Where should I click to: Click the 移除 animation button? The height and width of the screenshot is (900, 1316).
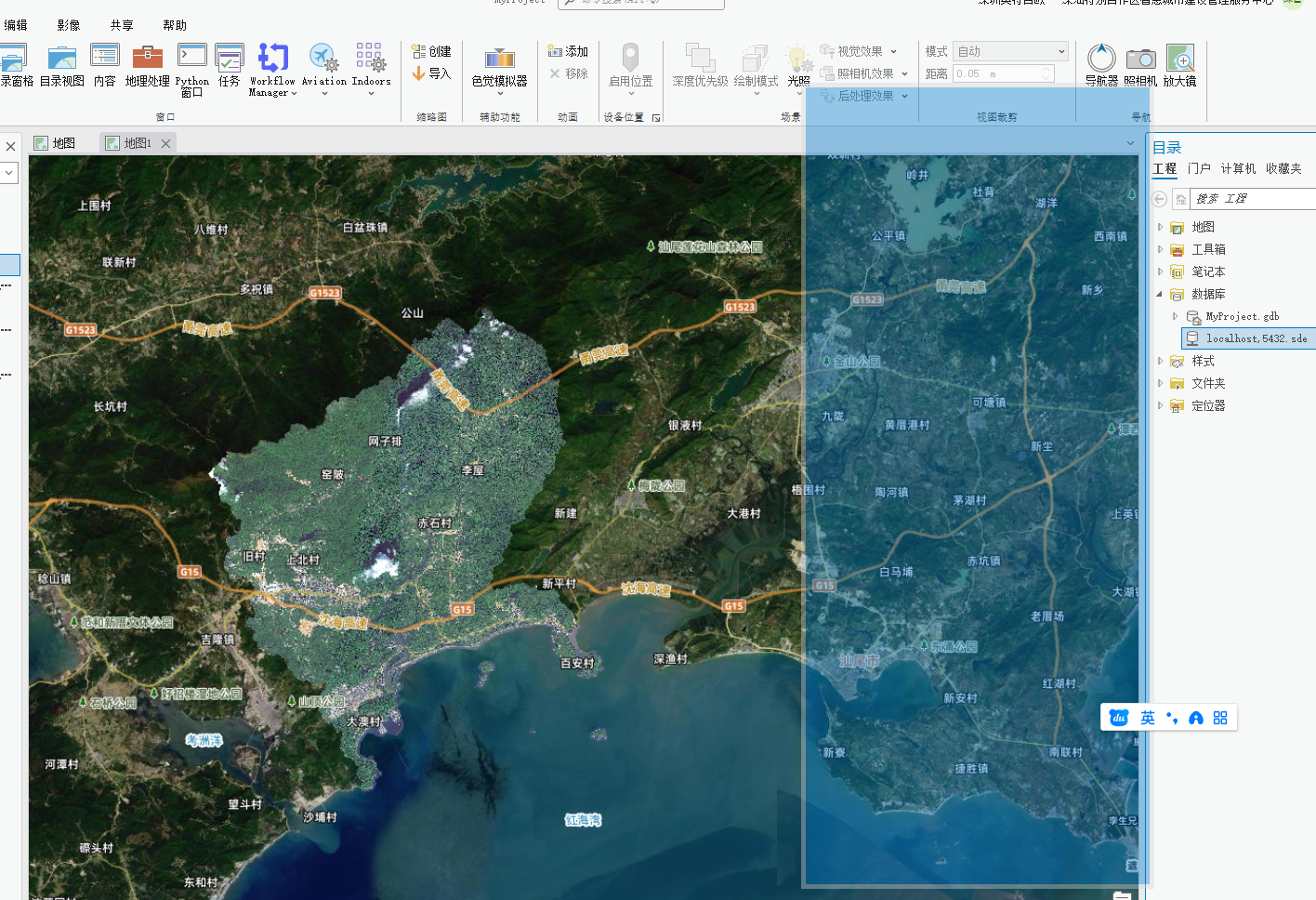[568, 73]
